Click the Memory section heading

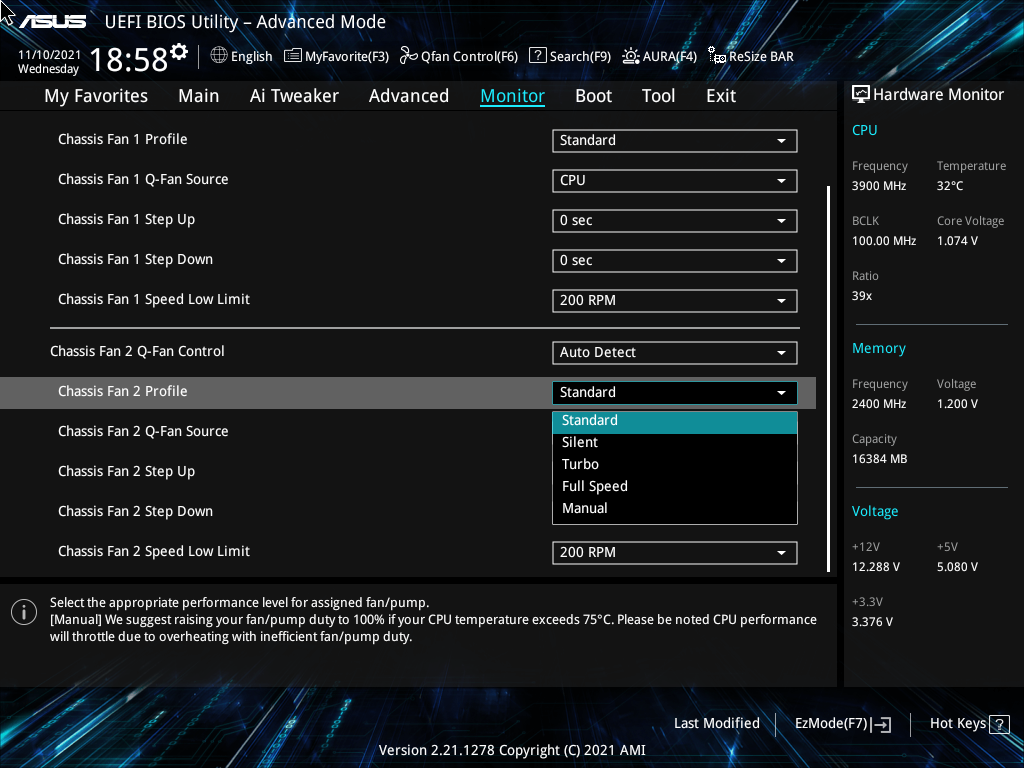coord(878,349)
